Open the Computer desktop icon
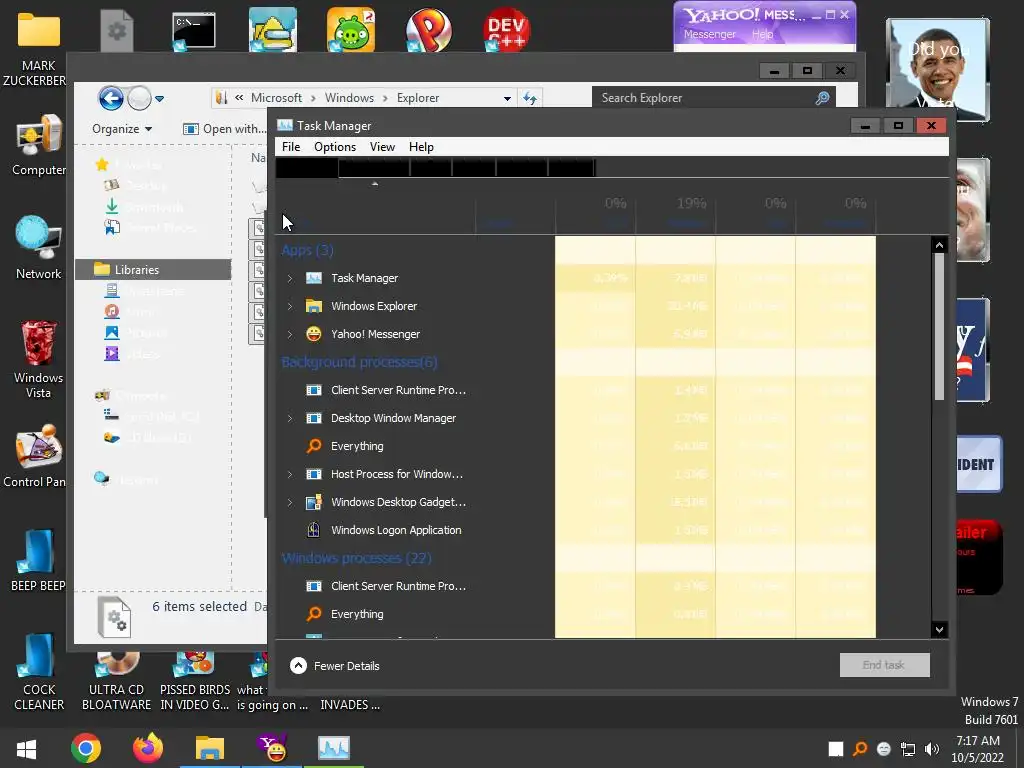This screenshot has height=768, width=1024. pyautogui.click(x=38, y=146)
